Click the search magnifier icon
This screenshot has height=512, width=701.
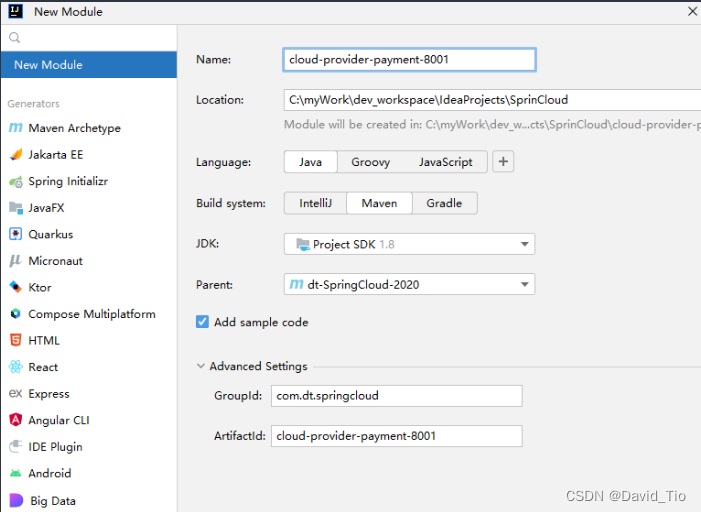[14, 38]
